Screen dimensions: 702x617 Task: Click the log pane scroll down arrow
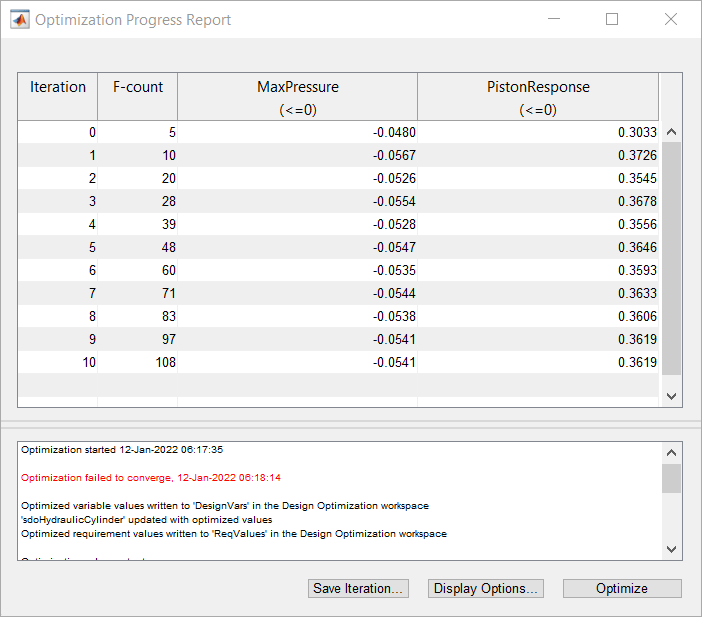click(x=671, y=549)
